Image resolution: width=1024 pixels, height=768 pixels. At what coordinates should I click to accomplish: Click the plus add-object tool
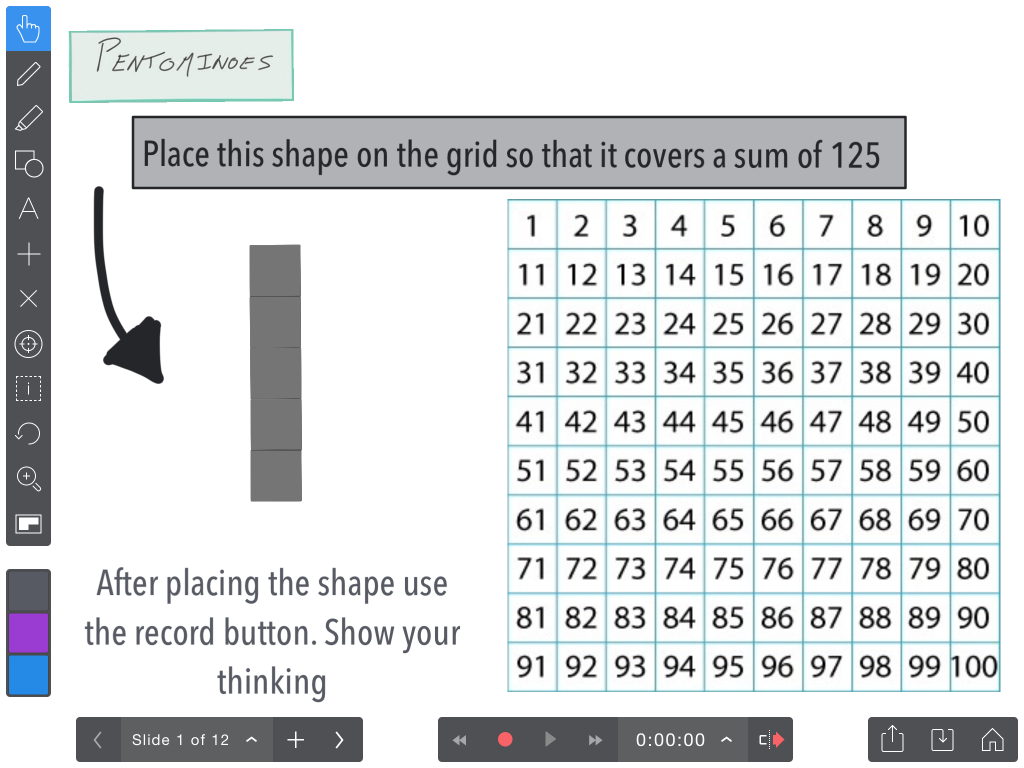[28, 253]
